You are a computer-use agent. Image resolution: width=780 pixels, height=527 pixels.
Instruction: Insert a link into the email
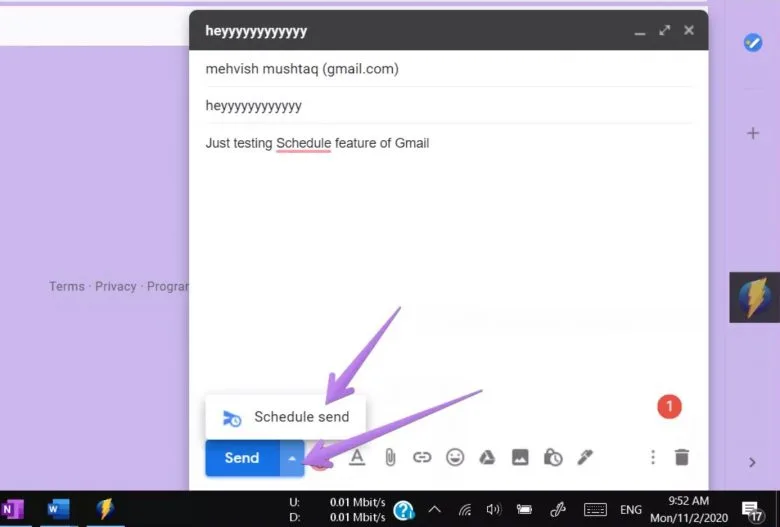tap(422, 457)
